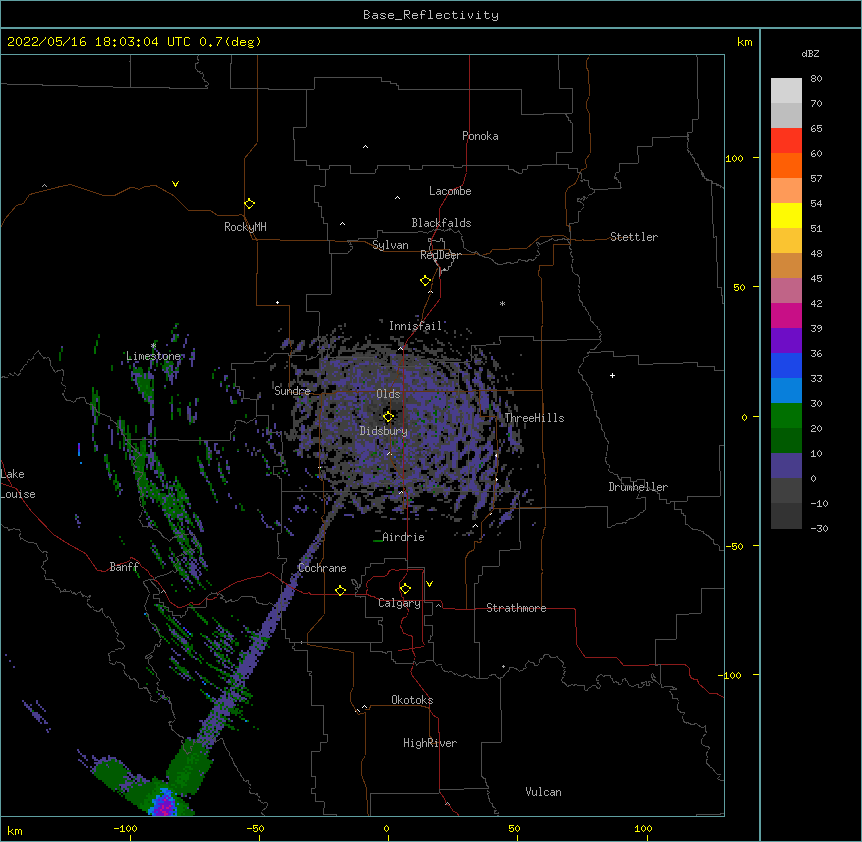This screenshot has width=862, height=842.
Task: Click the 100 tick on vertical axis
Action: pos(735,159)
